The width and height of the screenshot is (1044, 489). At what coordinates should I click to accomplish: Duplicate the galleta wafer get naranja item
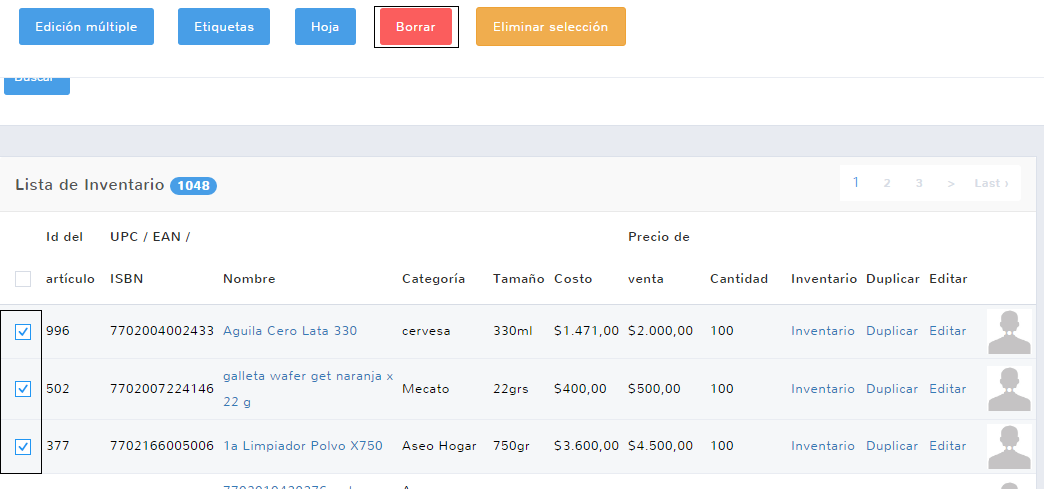tap(892, 388)
